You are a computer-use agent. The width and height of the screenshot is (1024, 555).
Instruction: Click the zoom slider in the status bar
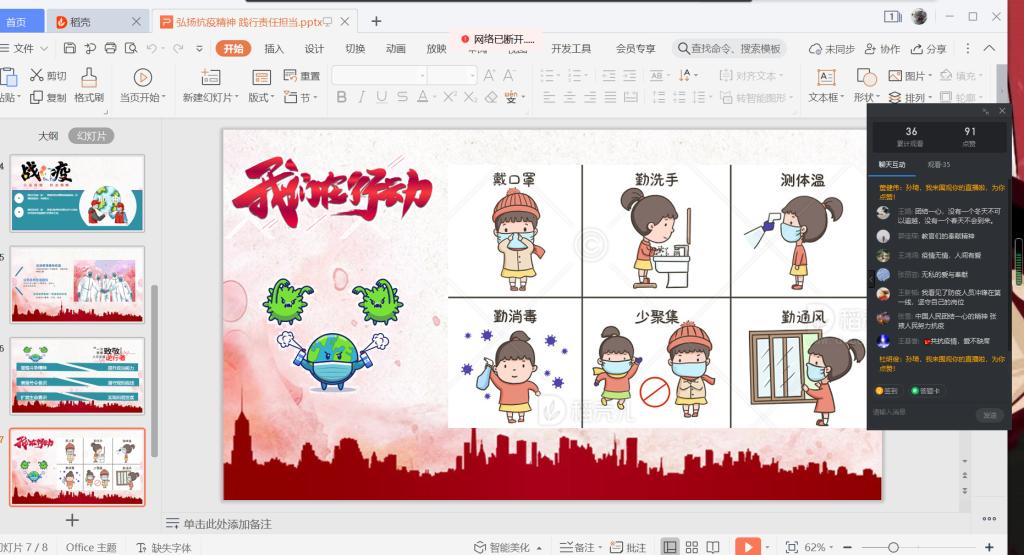(x=894, y=547)
